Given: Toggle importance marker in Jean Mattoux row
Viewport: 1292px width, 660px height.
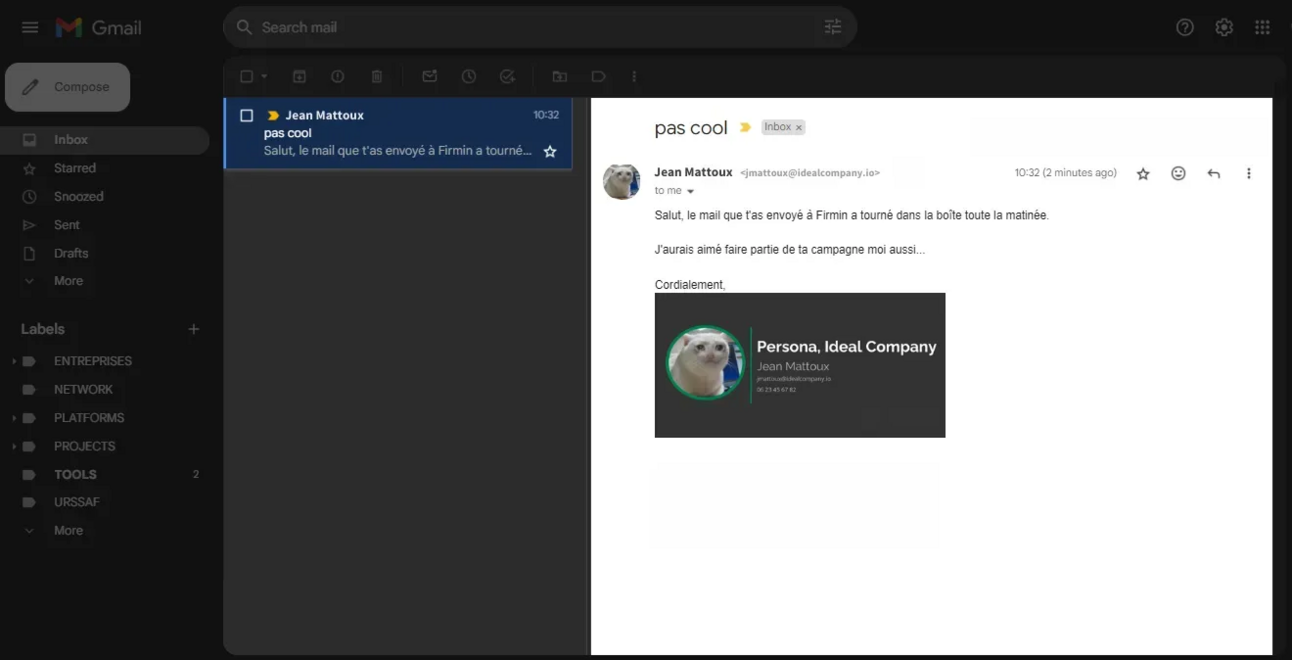Looking at the screenshot, I should 273,115.
